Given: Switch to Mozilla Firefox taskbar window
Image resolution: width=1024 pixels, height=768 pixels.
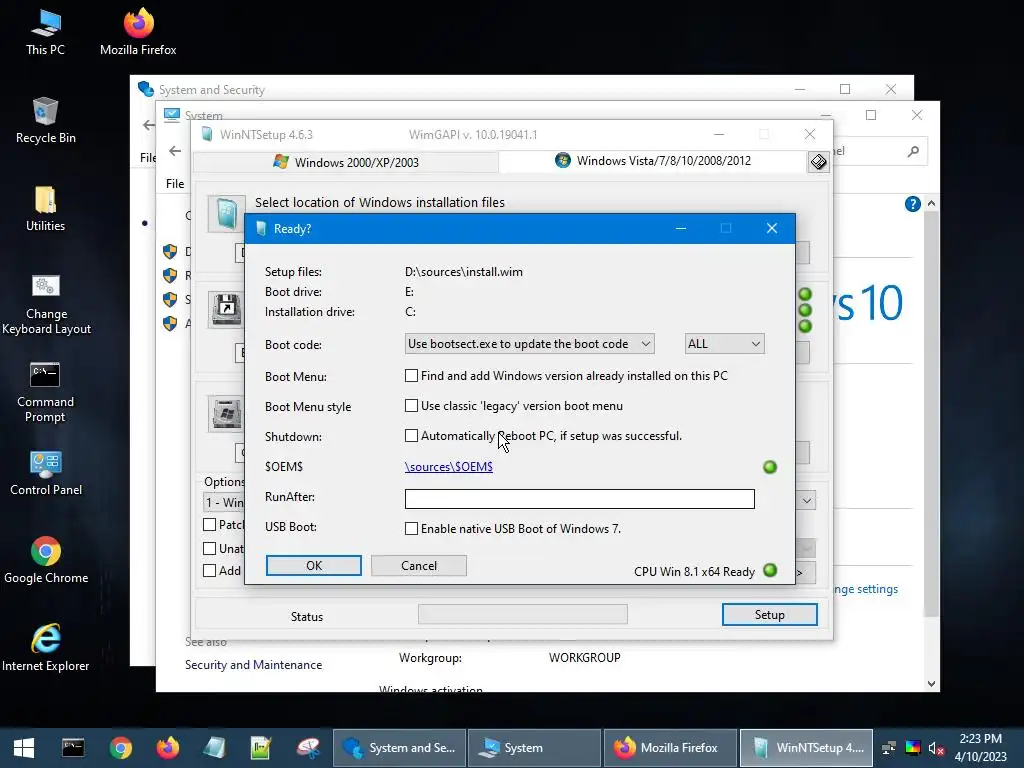Looking at the screenshot, I should coord(669,748).
